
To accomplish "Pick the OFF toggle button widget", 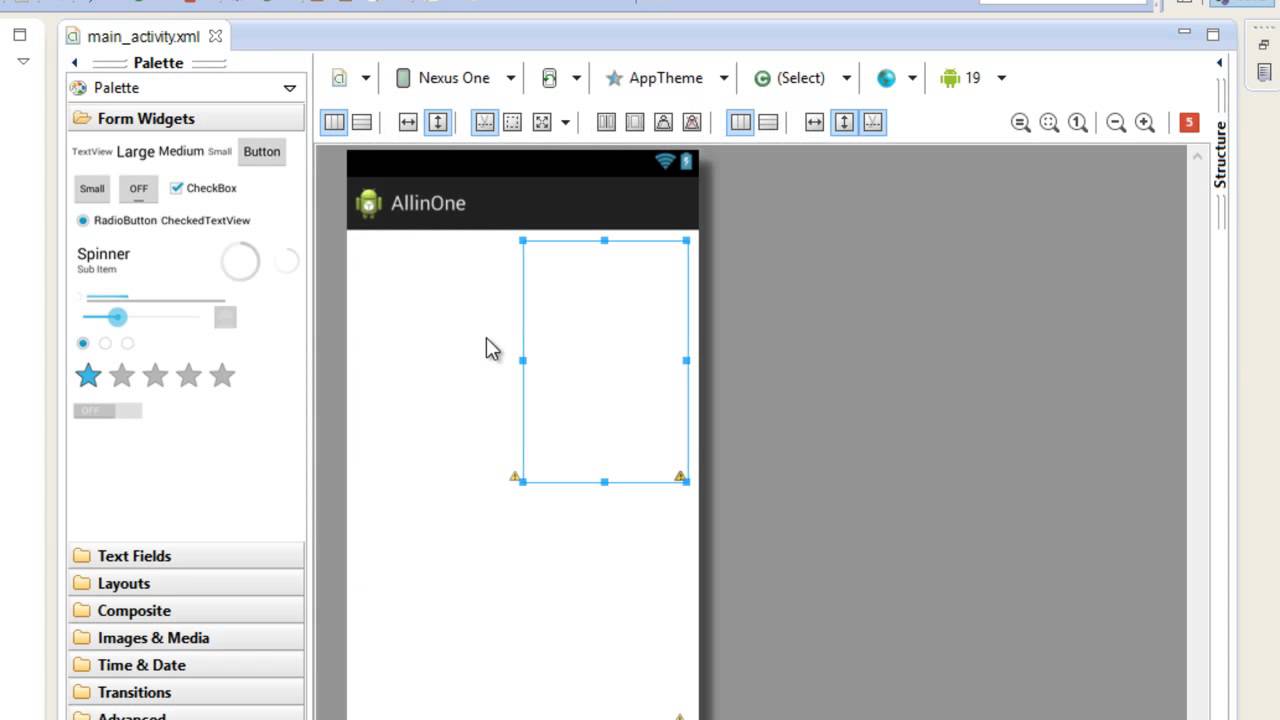I will click(138, 188).
